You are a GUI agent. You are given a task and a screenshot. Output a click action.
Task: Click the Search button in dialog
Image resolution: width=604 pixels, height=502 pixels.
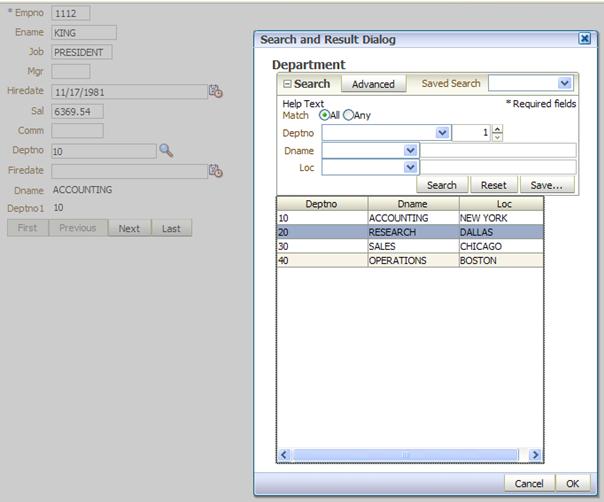[x=441, y=185]
